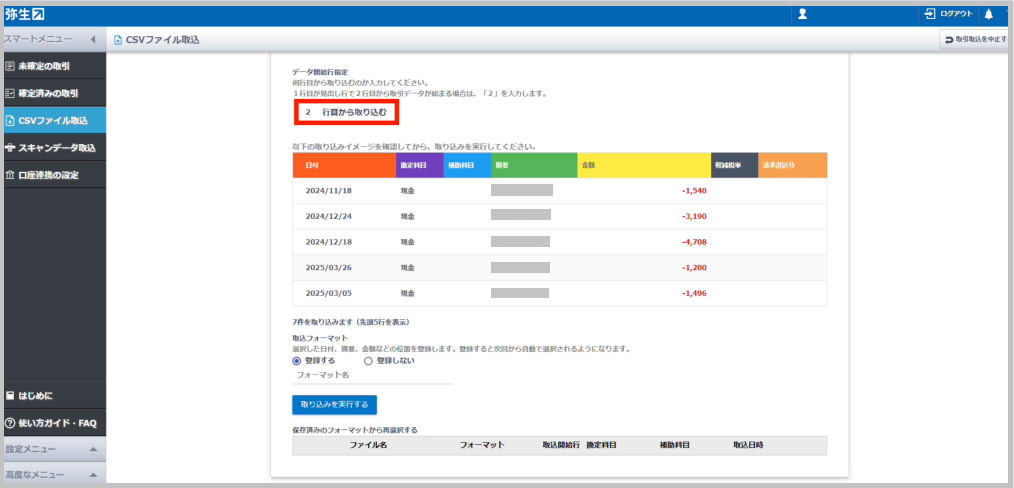Open the user account icon
The height and width of the screenshot is (488, 1014).
(803, 14)
